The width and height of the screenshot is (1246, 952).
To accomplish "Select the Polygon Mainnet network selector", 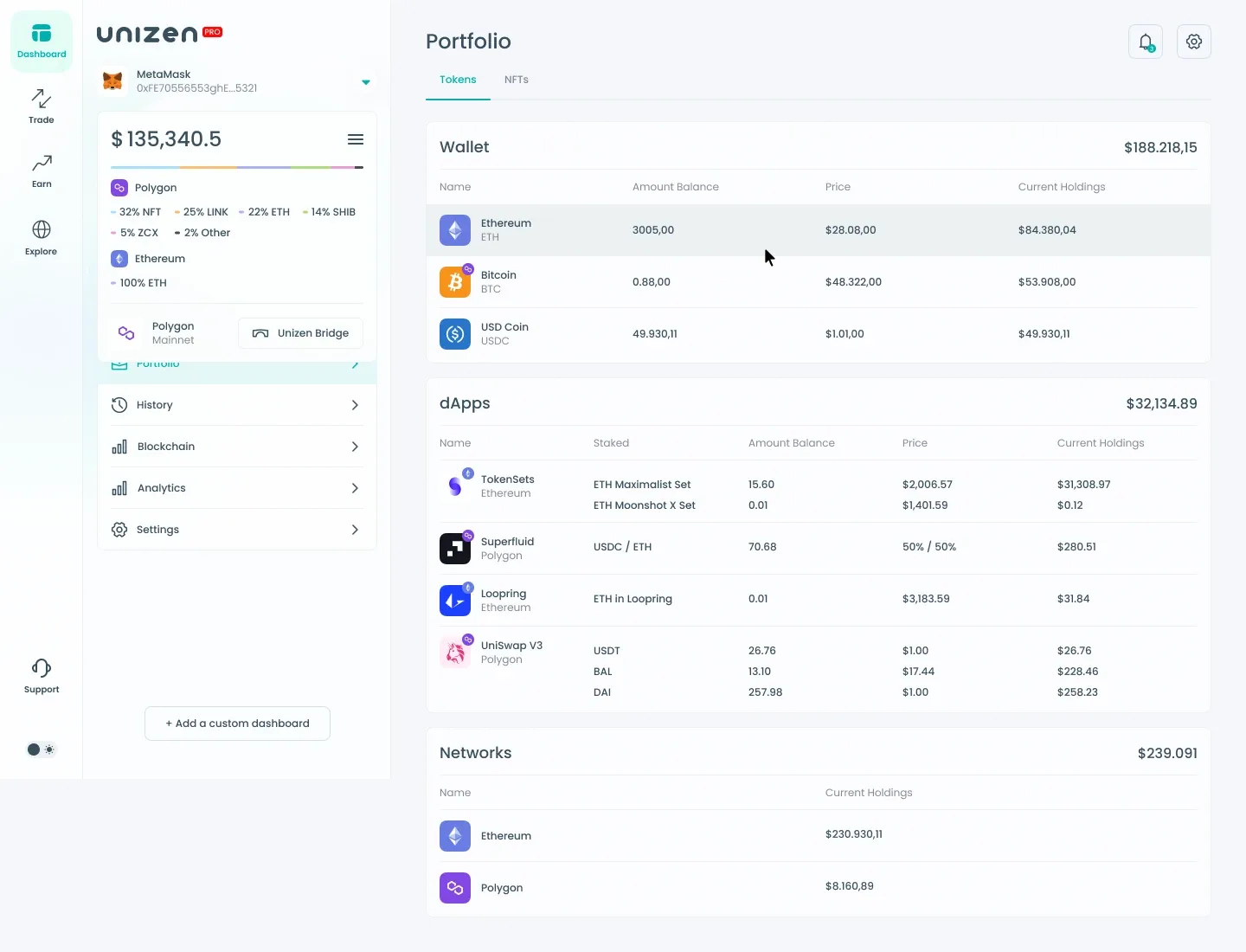I will (x=157, y=333).
